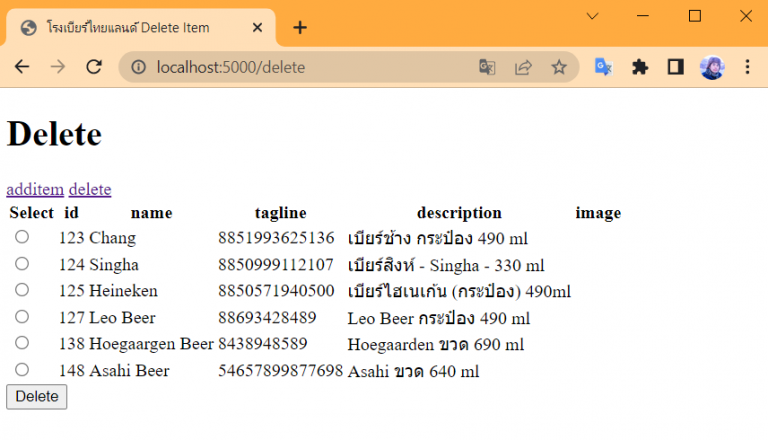Bookmark this page with the star icon

(559, 67)
